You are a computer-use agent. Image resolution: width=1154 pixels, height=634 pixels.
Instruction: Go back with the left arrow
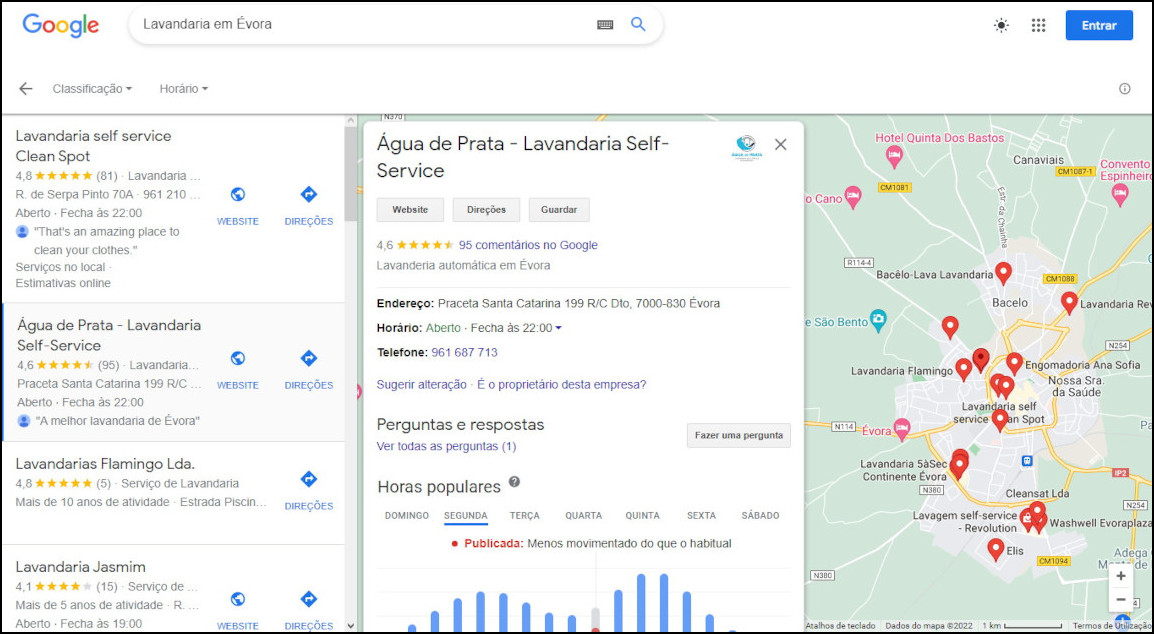click(26, 88)
